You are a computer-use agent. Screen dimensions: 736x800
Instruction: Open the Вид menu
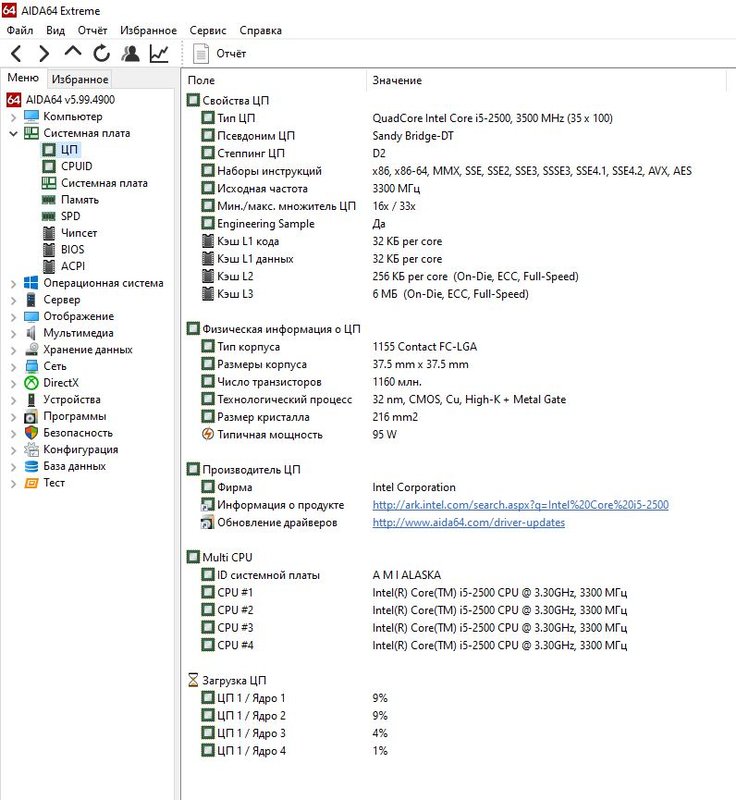pyautogui.click(x=56, y=31)
